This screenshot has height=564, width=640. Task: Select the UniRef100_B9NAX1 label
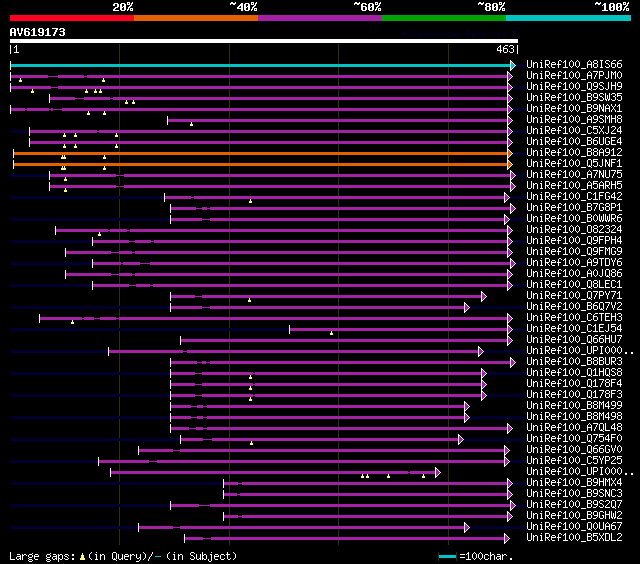574,109
